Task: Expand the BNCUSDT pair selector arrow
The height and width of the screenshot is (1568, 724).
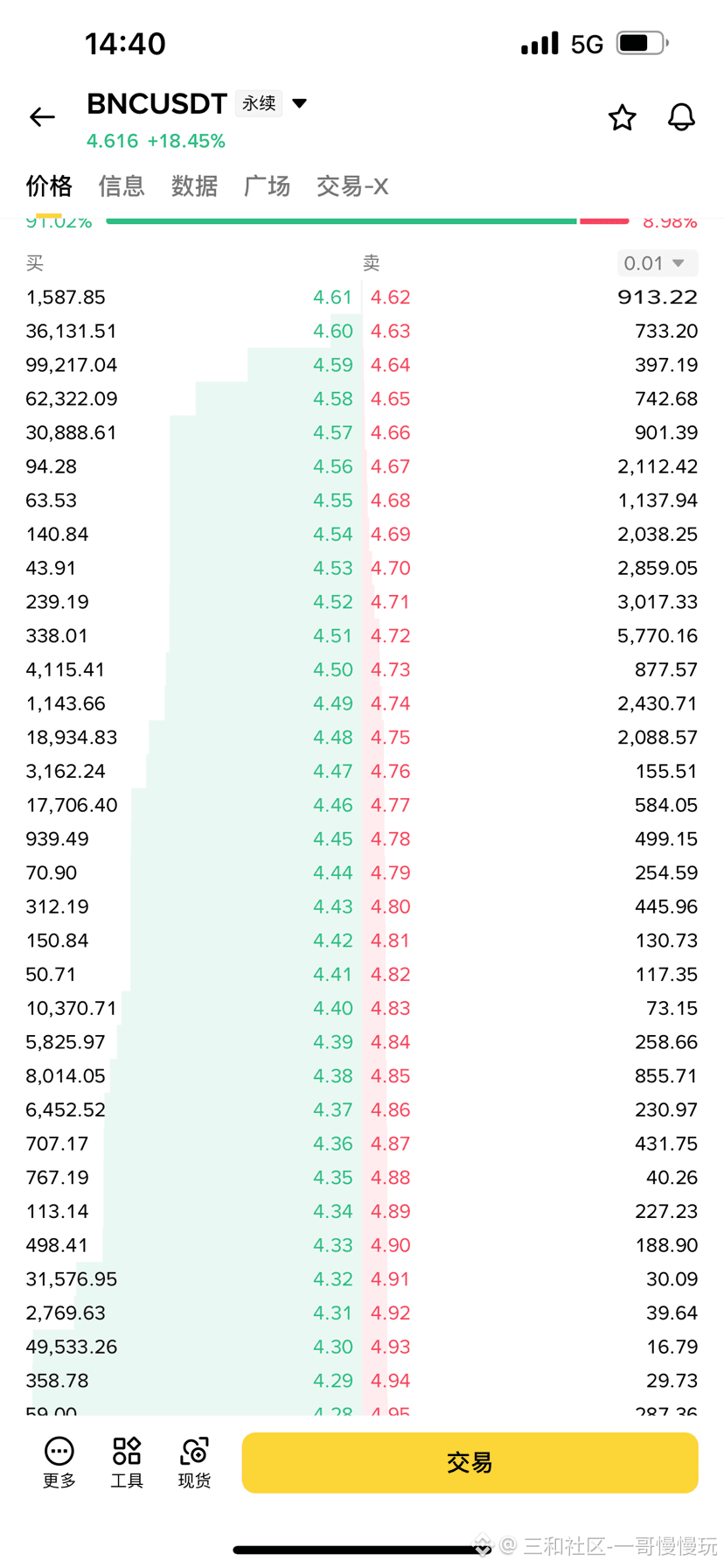Action: tap(299, 103)
